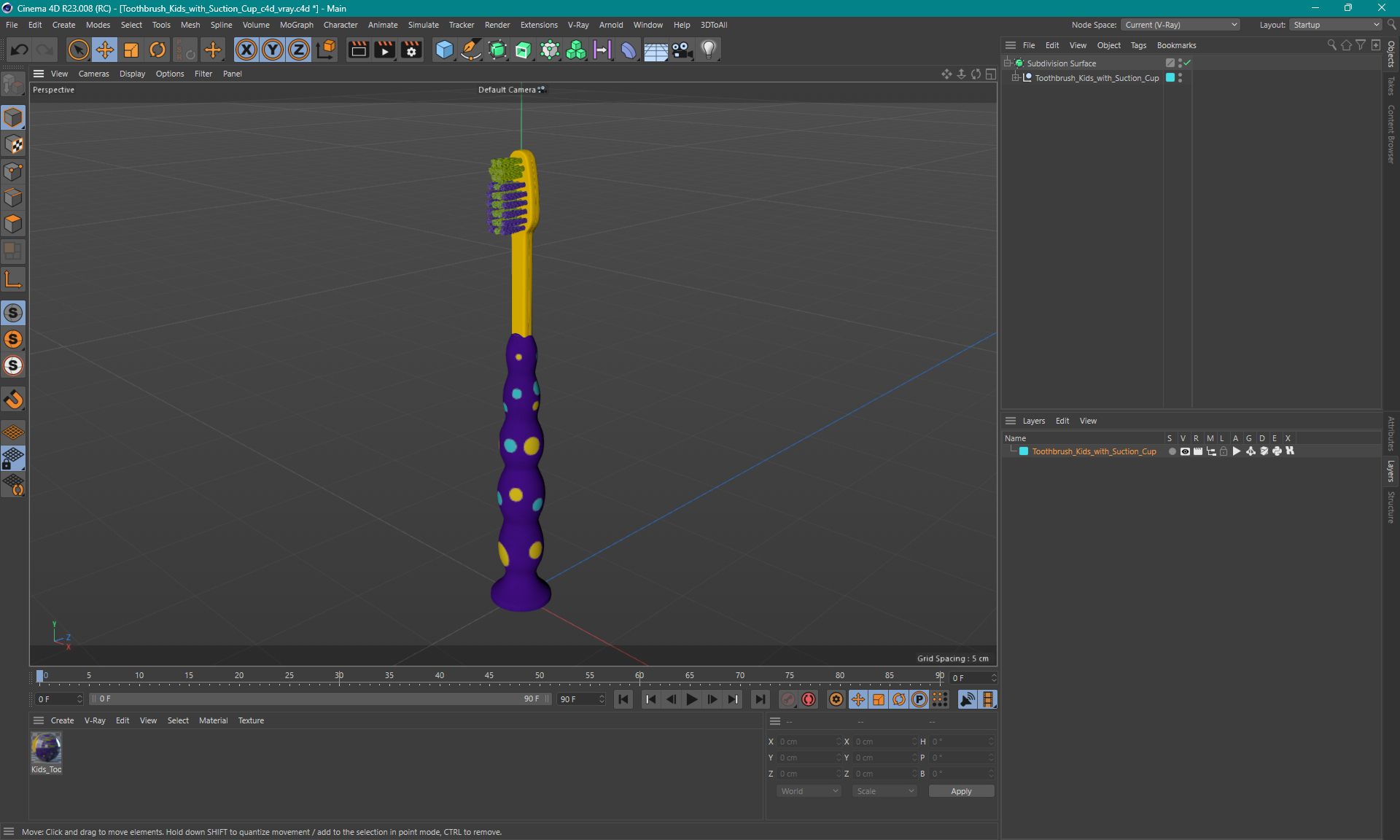Switch to Edges mode icon
The width and height of the screenshot is (1400, 840).
(13, 198)
